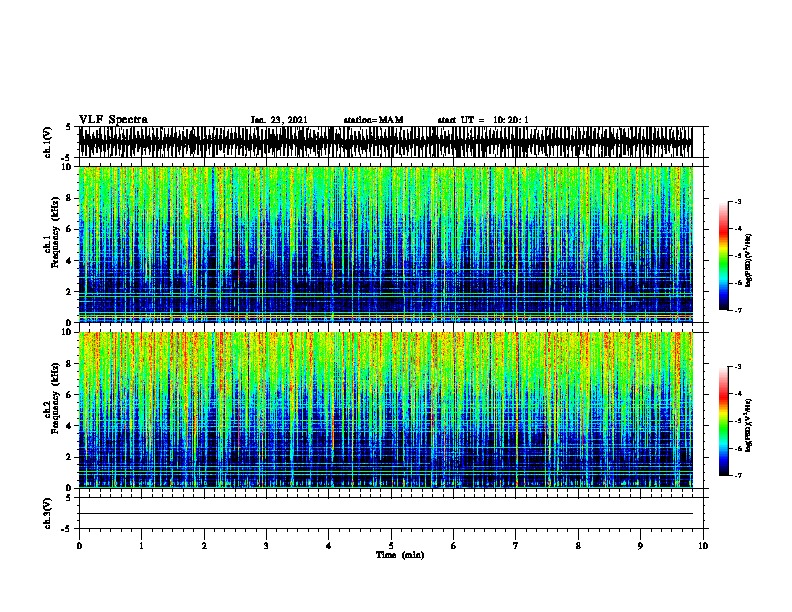Click time axis tick label '10'
This screenshot has height=612, width=792.
pyautogui.click(x=703, y=546)
